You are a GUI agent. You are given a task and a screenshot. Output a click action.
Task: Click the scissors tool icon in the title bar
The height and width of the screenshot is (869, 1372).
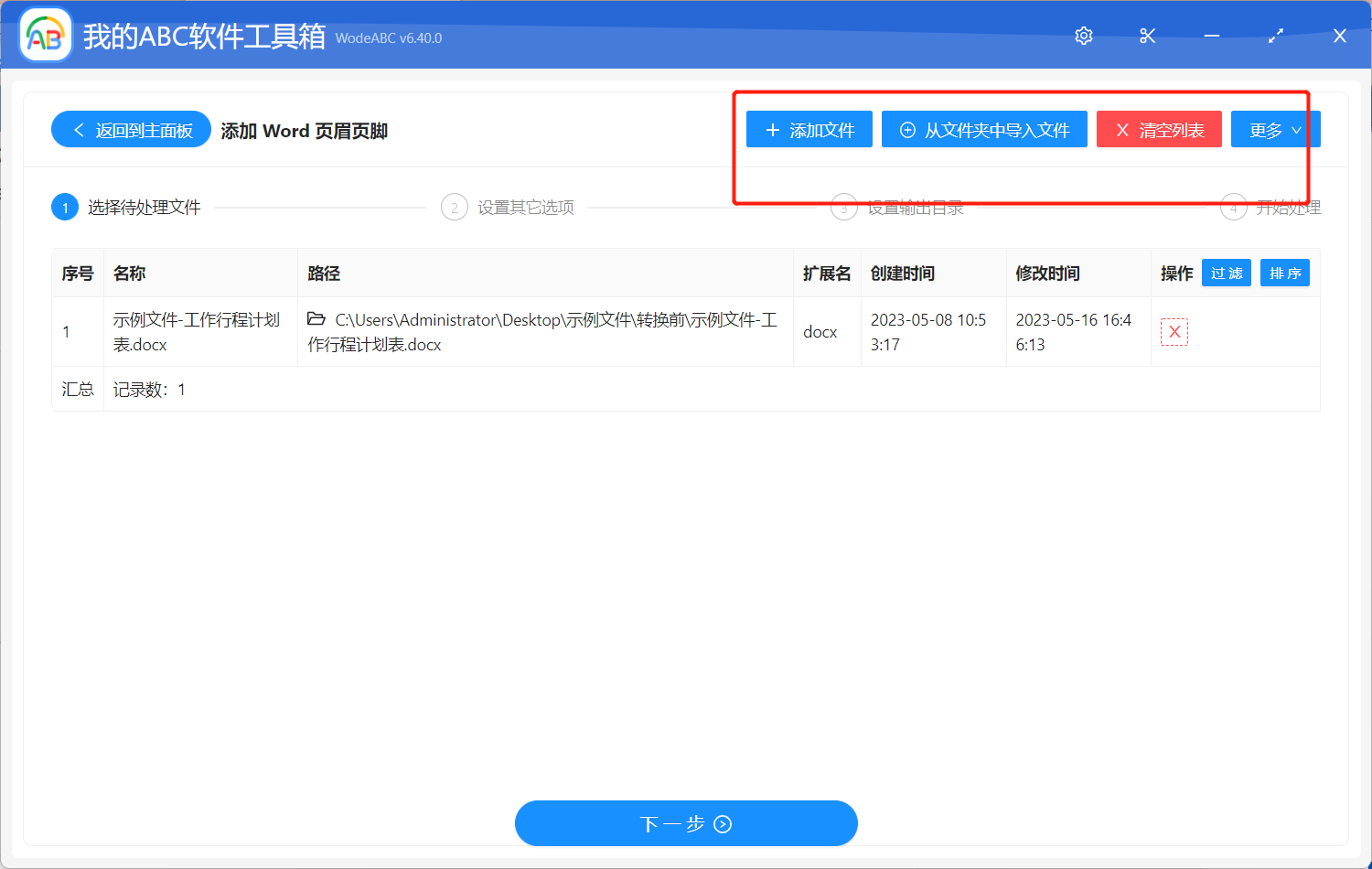(x=1147, y=36)
